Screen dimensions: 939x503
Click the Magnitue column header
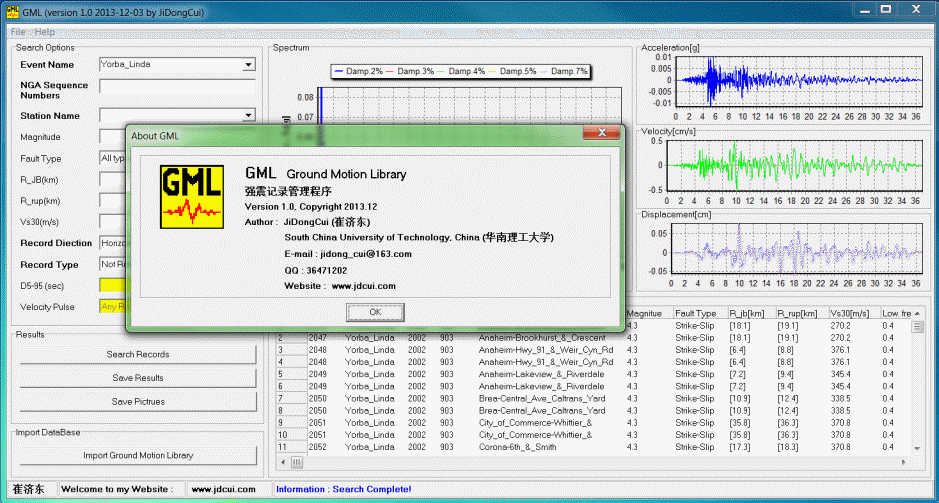click(x=648, y=313)
